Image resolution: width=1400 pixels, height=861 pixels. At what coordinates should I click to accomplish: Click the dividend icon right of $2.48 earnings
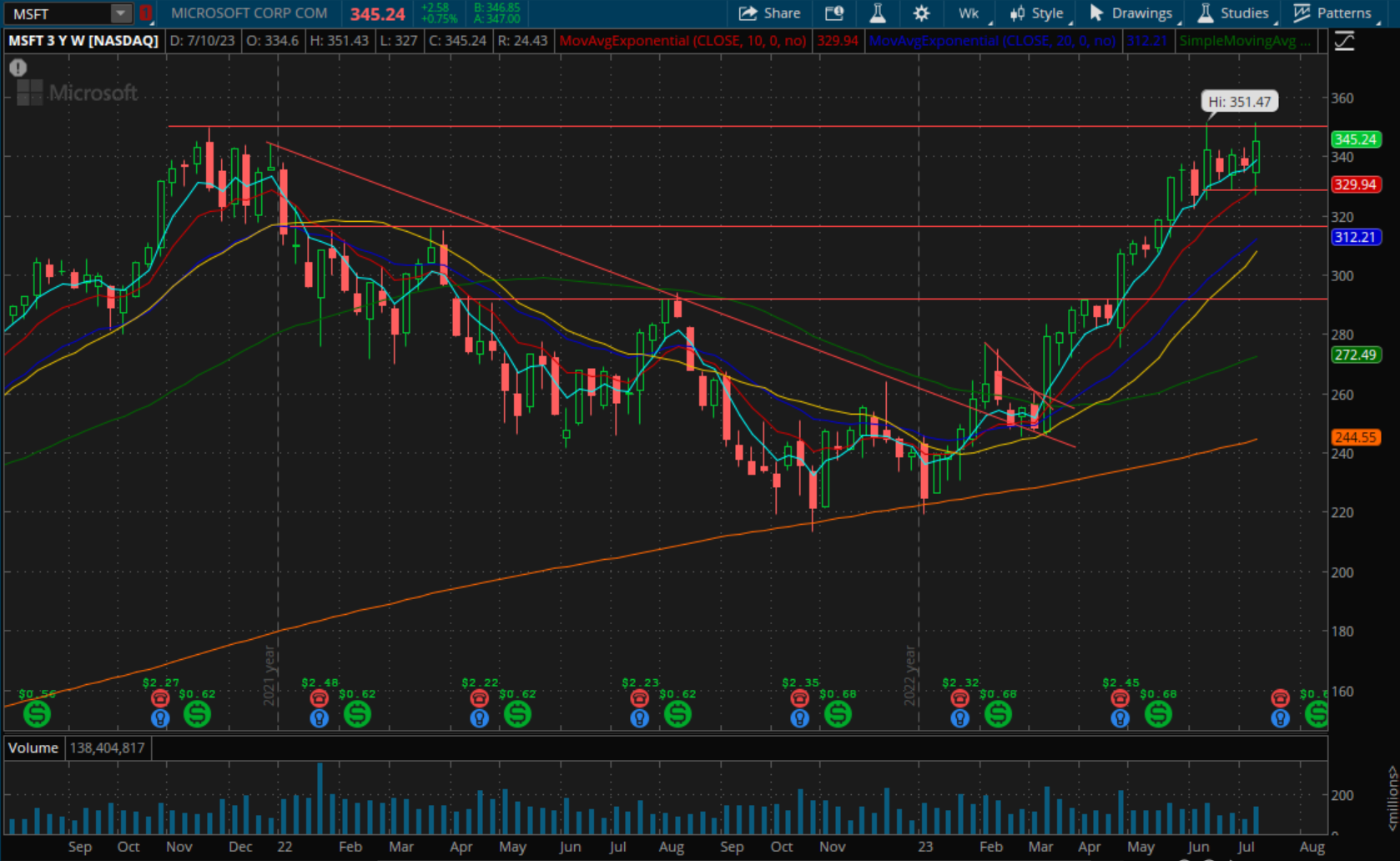(x=357, y=714)
